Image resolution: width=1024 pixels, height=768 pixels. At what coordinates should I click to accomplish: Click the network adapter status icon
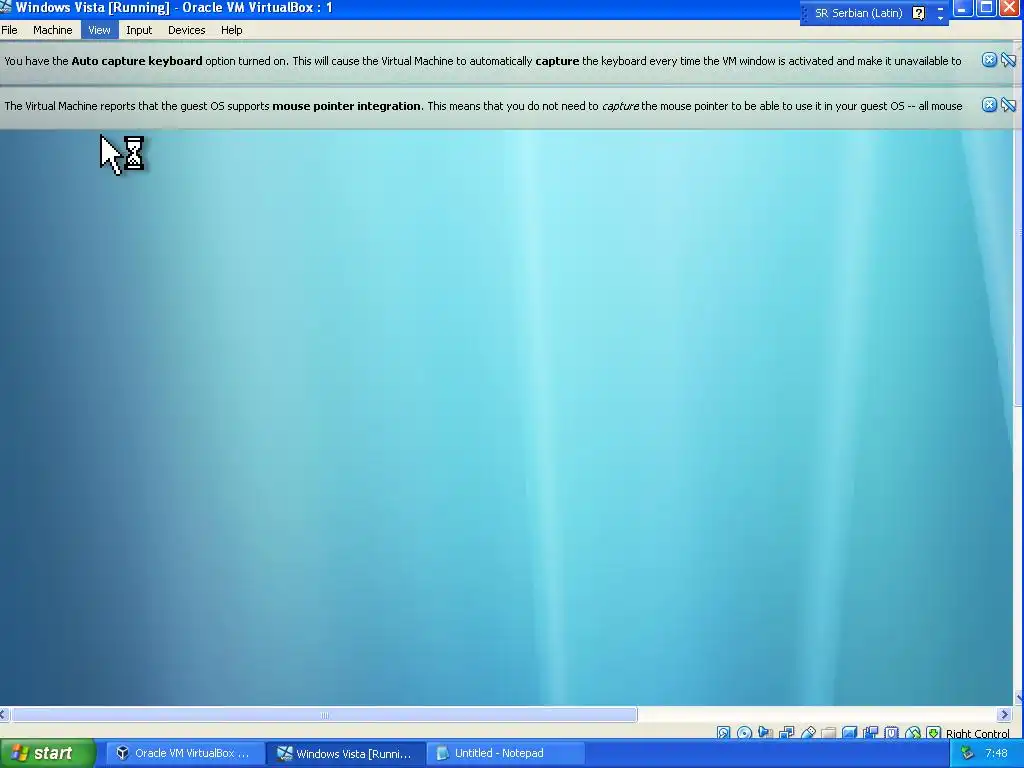[786, 733]
